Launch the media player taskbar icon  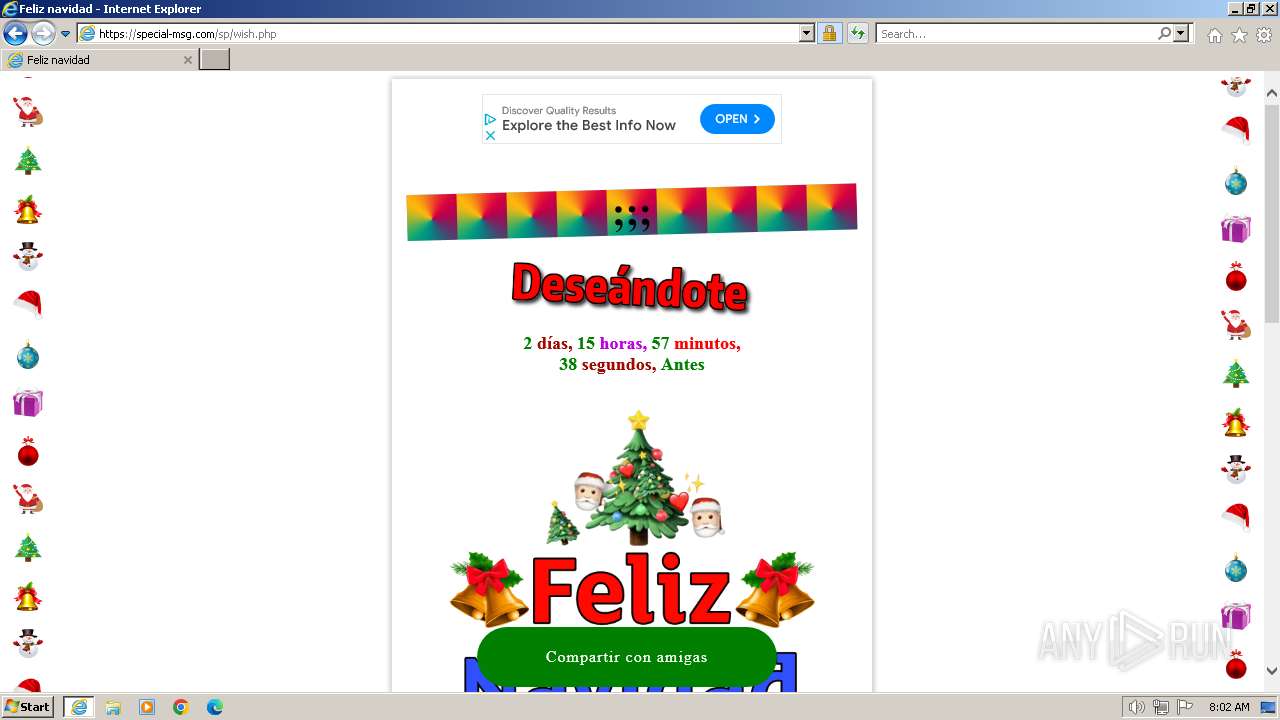pos(147,707)
